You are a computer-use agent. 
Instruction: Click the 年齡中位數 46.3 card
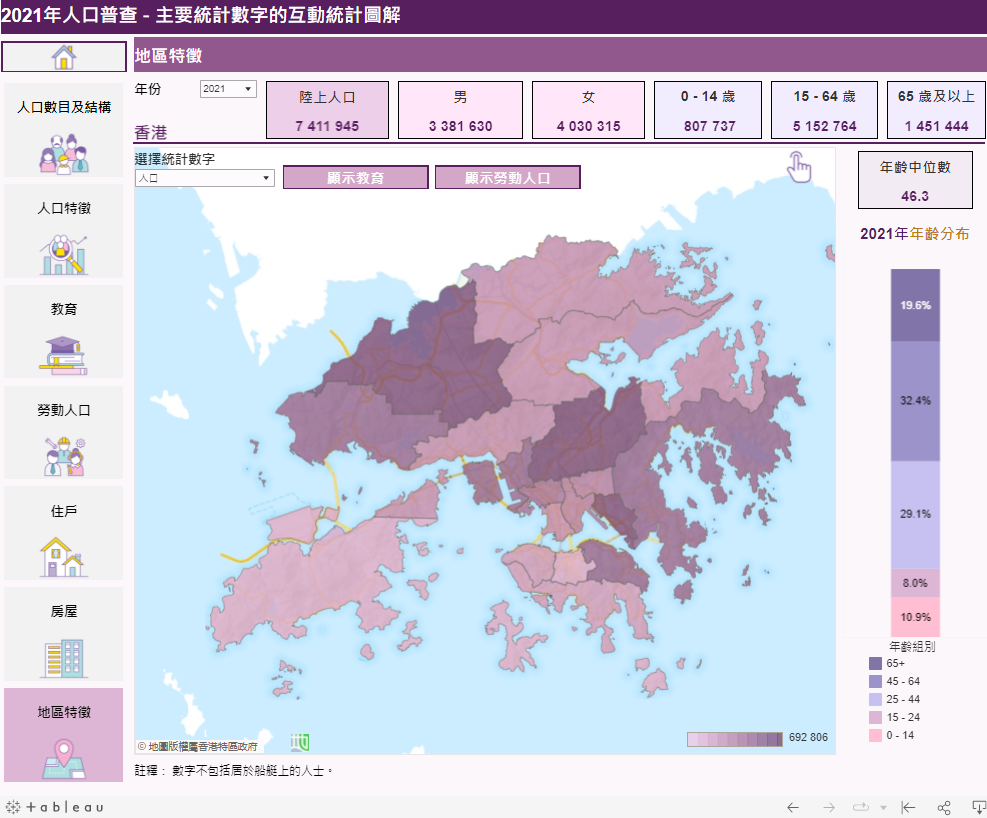(x=915, y=180)
